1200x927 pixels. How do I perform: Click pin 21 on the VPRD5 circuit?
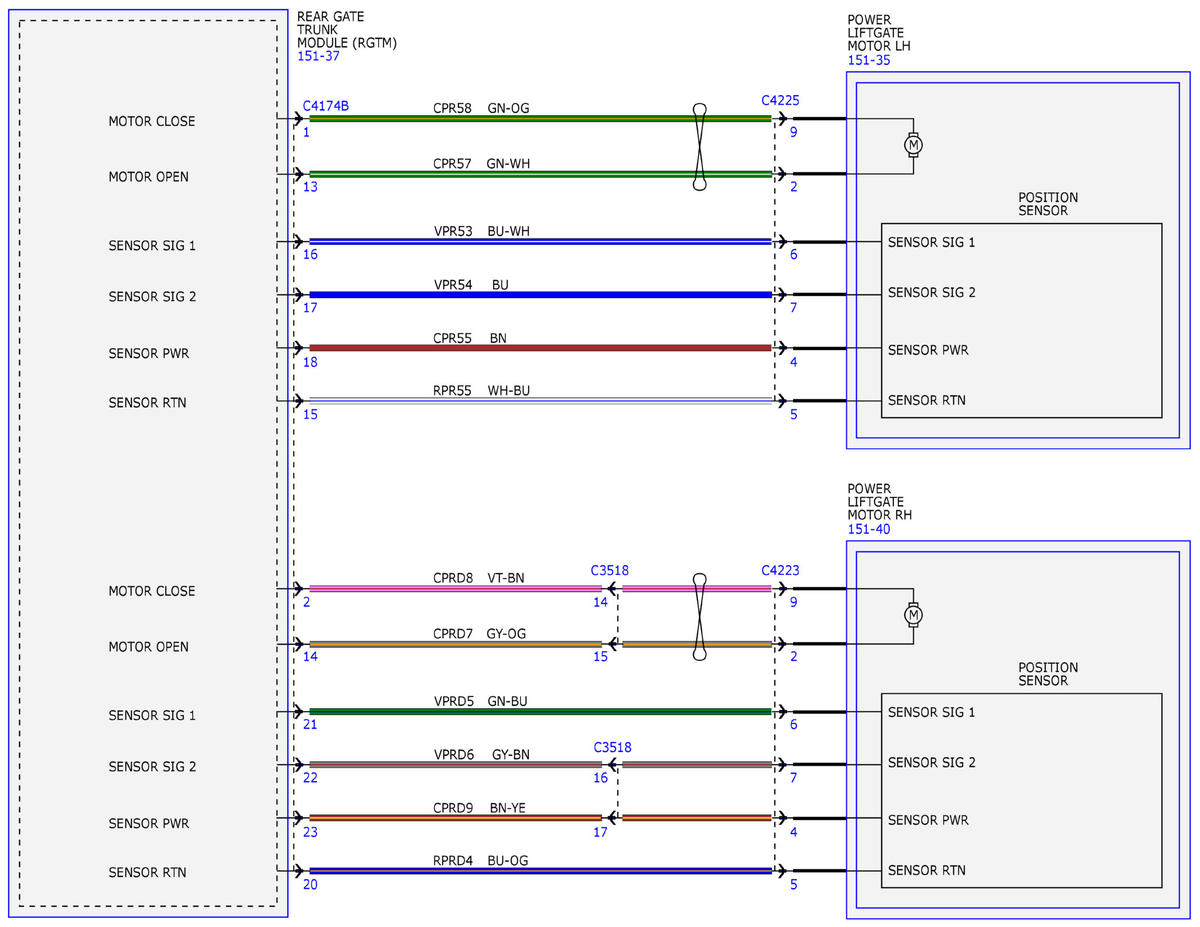point(310,725)
